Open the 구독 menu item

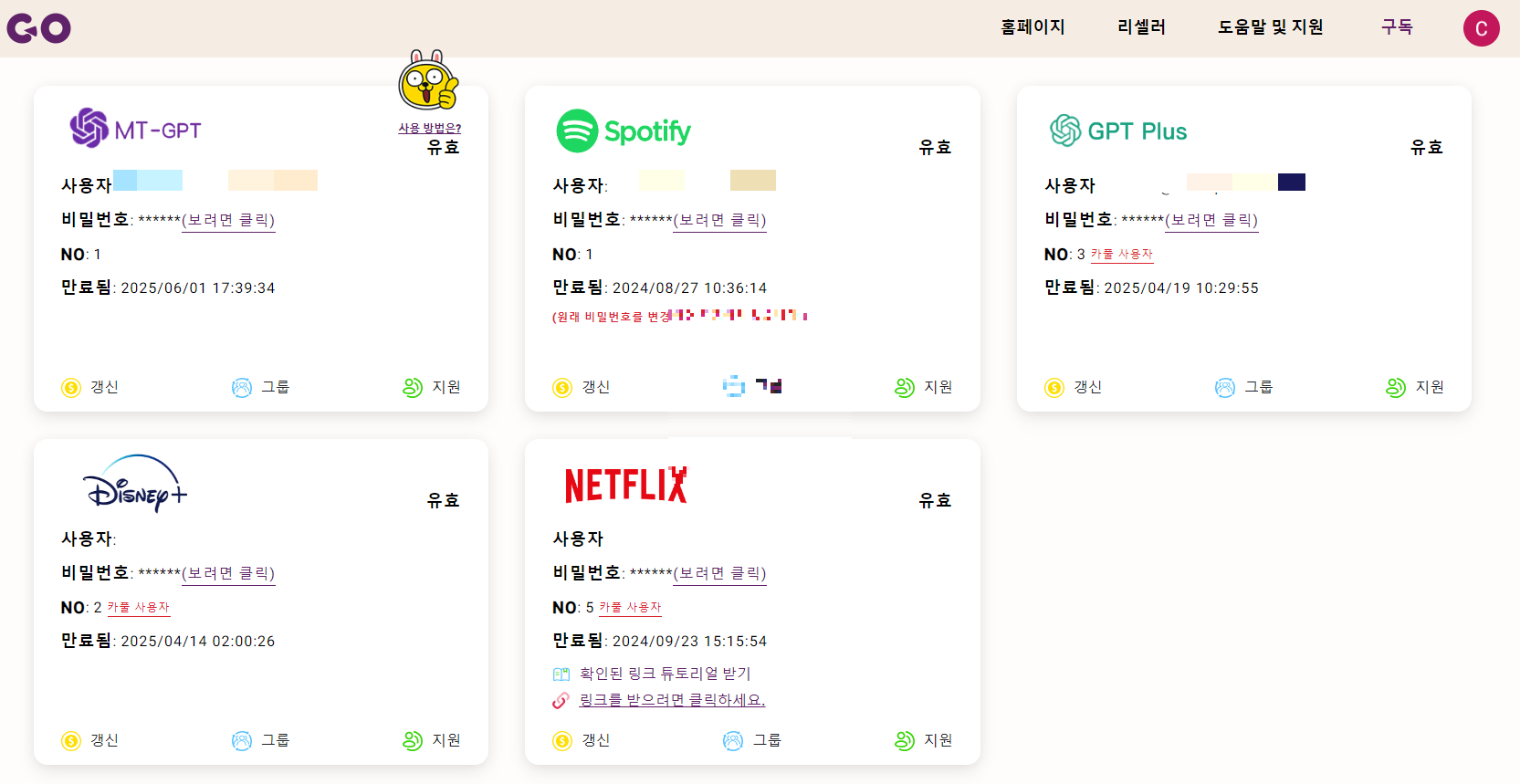pyautogui.click(x=1397, y=27)
